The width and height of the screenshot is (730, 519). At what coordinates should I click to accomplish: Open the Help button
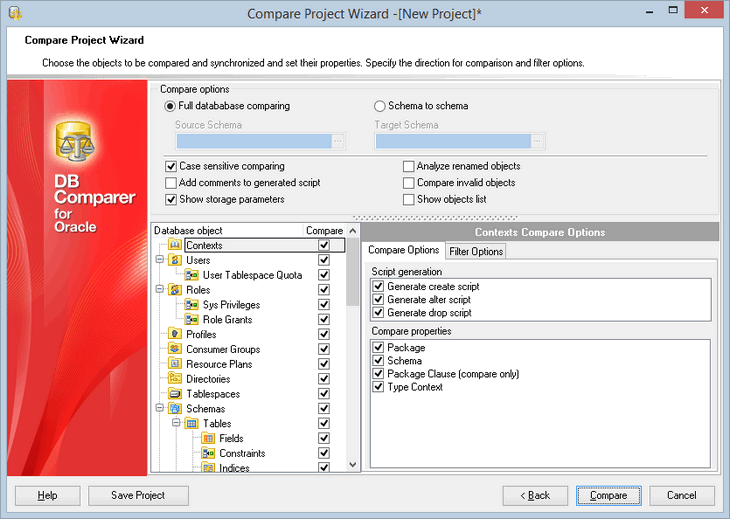tap(47, 495)
